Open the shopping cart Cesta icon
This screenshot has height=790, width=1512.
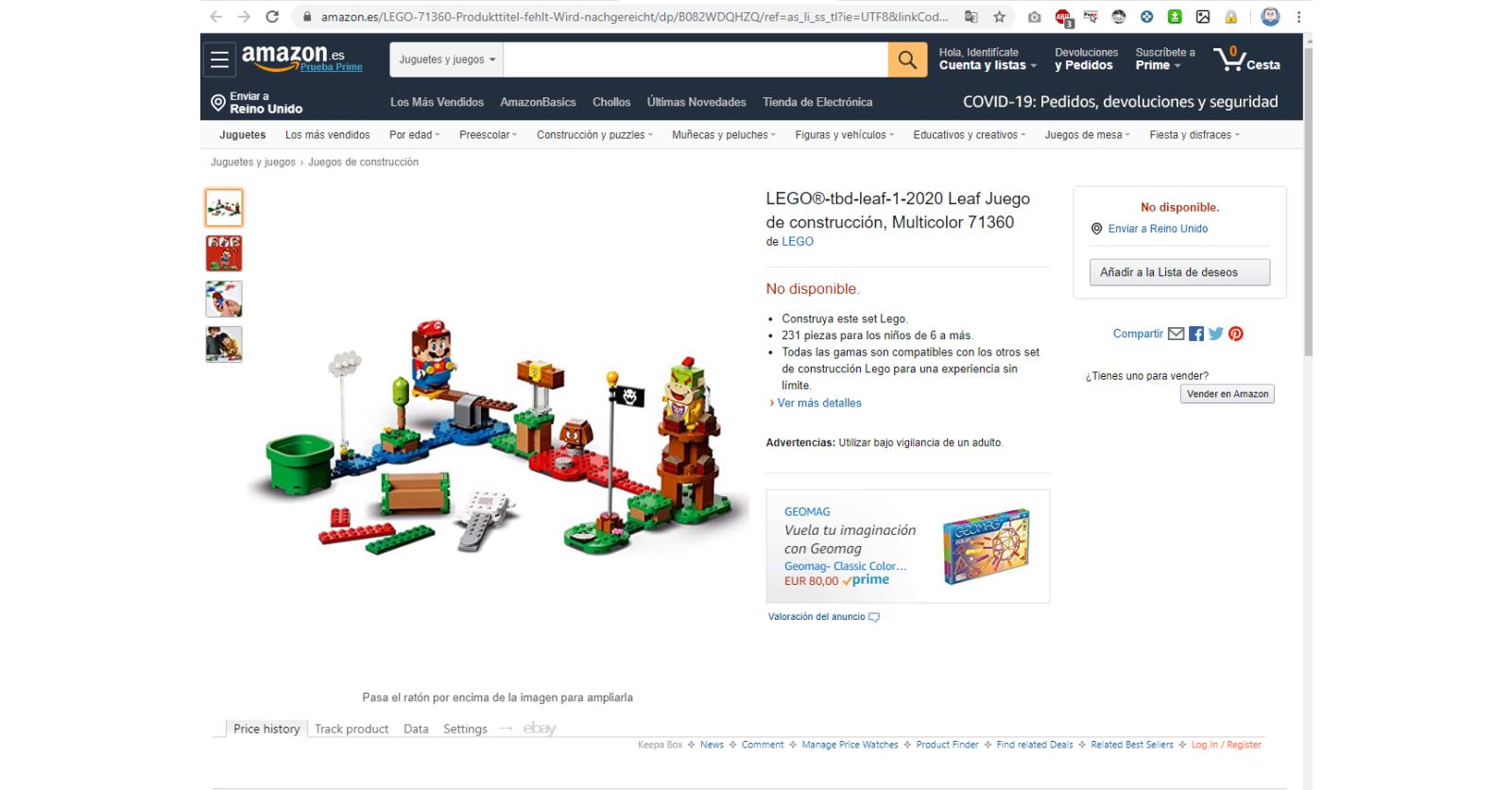[x=1246, y=60]
